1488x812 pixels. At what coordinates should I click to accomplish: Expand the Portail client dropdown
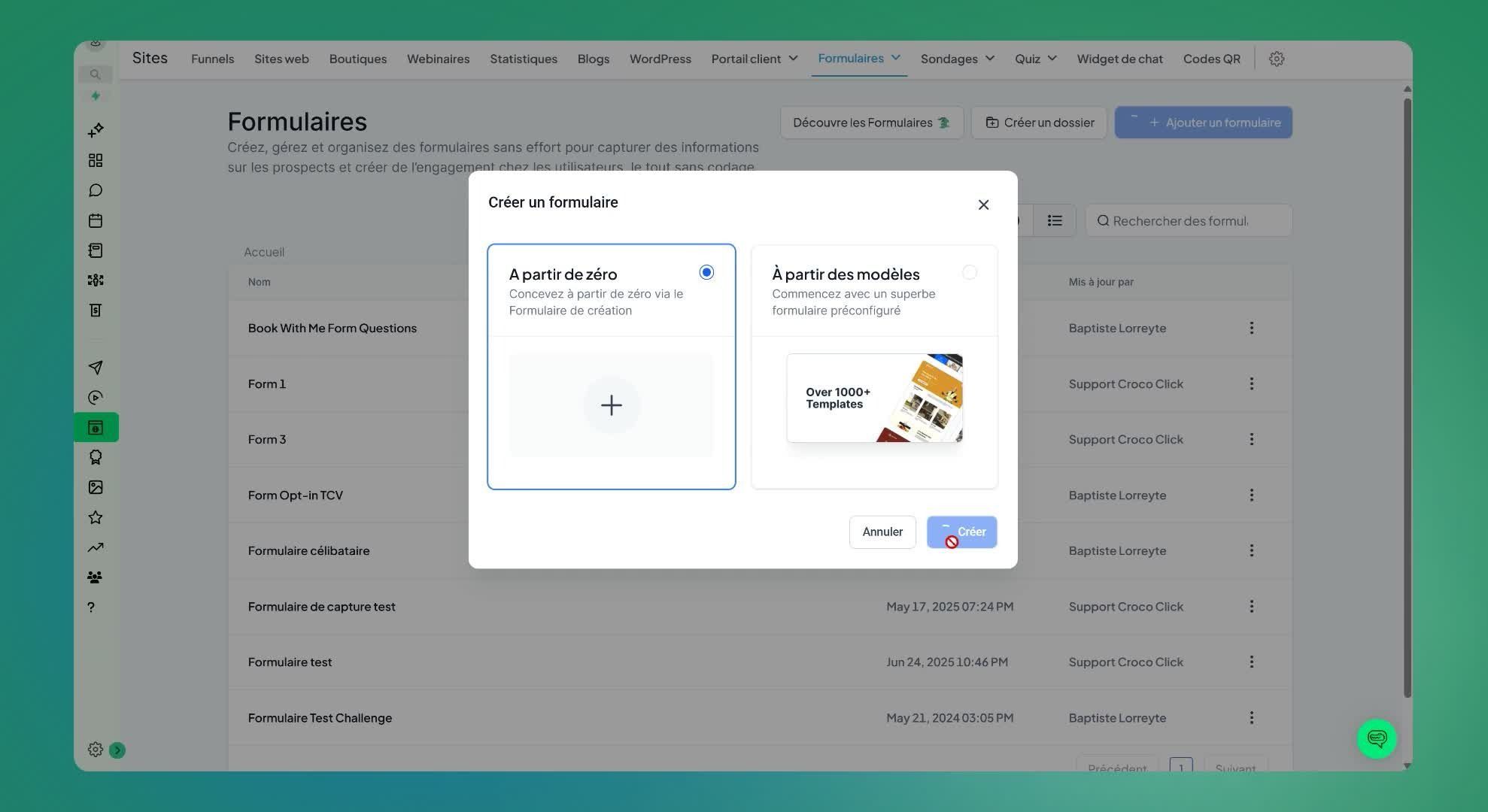click(x=755, y=59)
